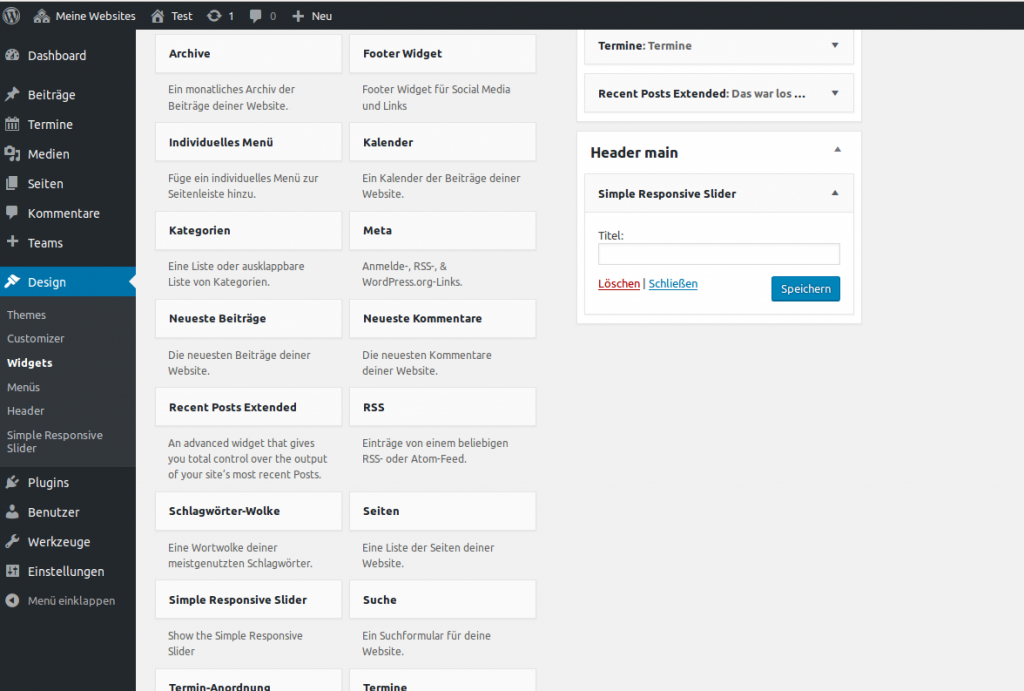Screen dimensions: 1024x691
Task: Select the Kategorien available widget
Action: [x=248, y=231]
